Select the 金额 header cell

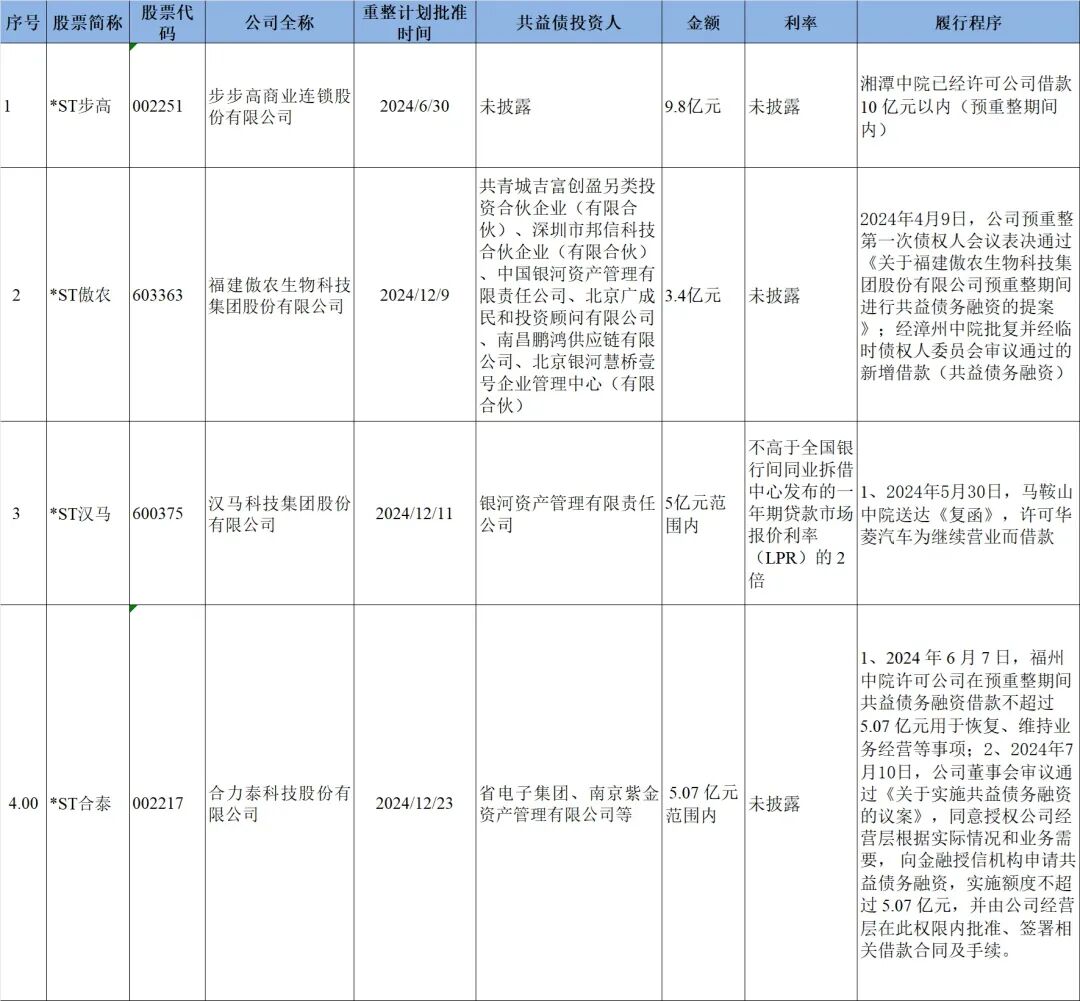pos(703,22)
